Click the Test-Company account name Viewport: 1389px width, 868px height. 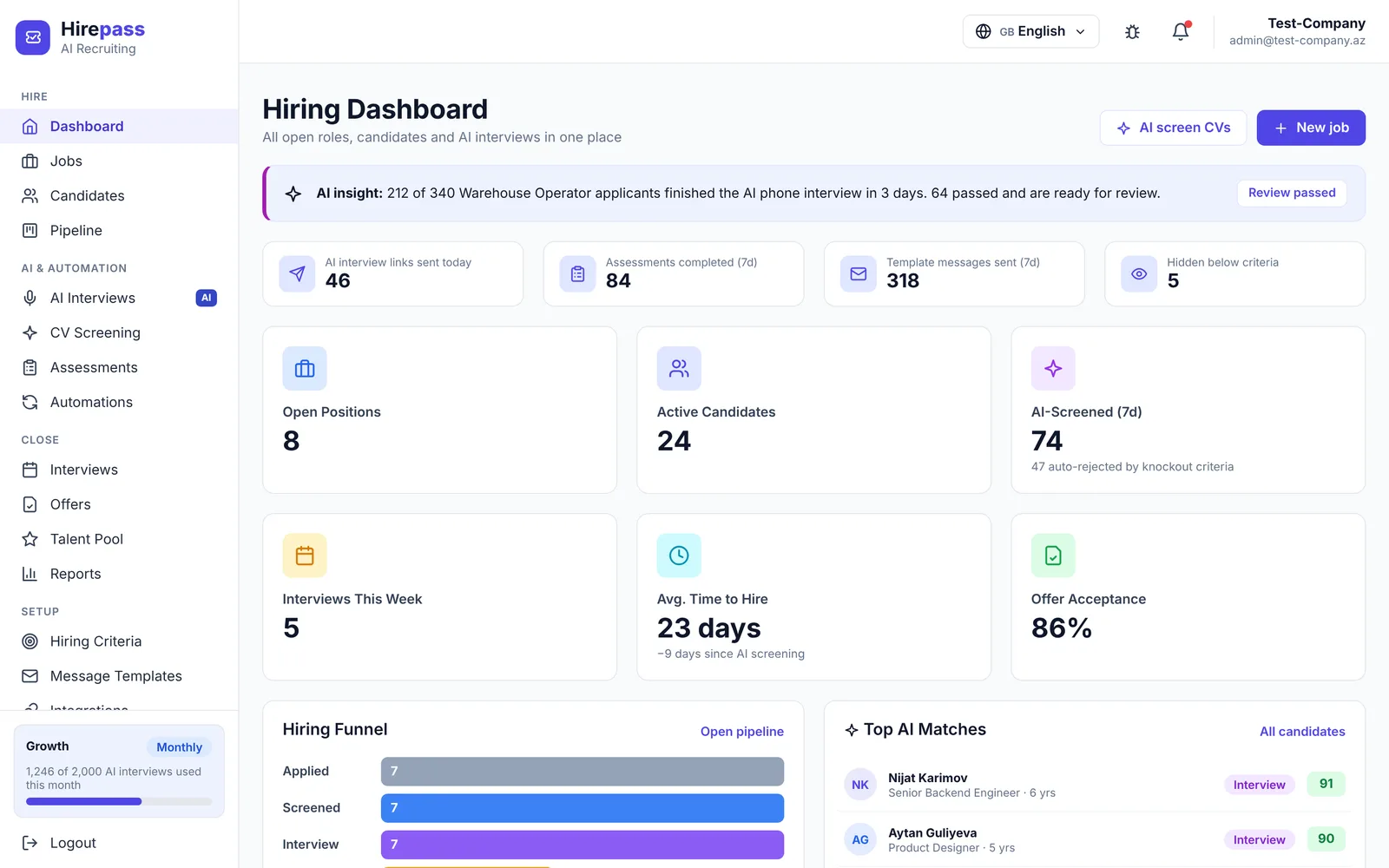(x=1316, y=23)
